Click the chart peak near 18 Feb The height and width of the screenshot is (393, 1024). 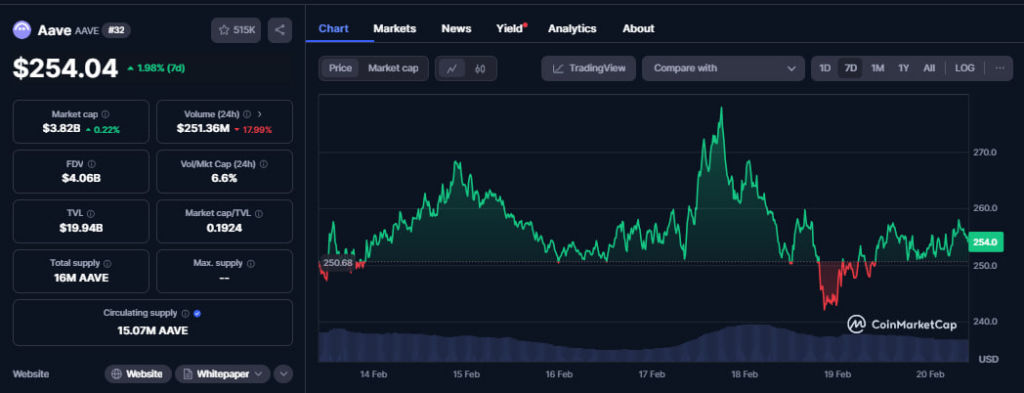pyautogui.click(x=721, y=108)
